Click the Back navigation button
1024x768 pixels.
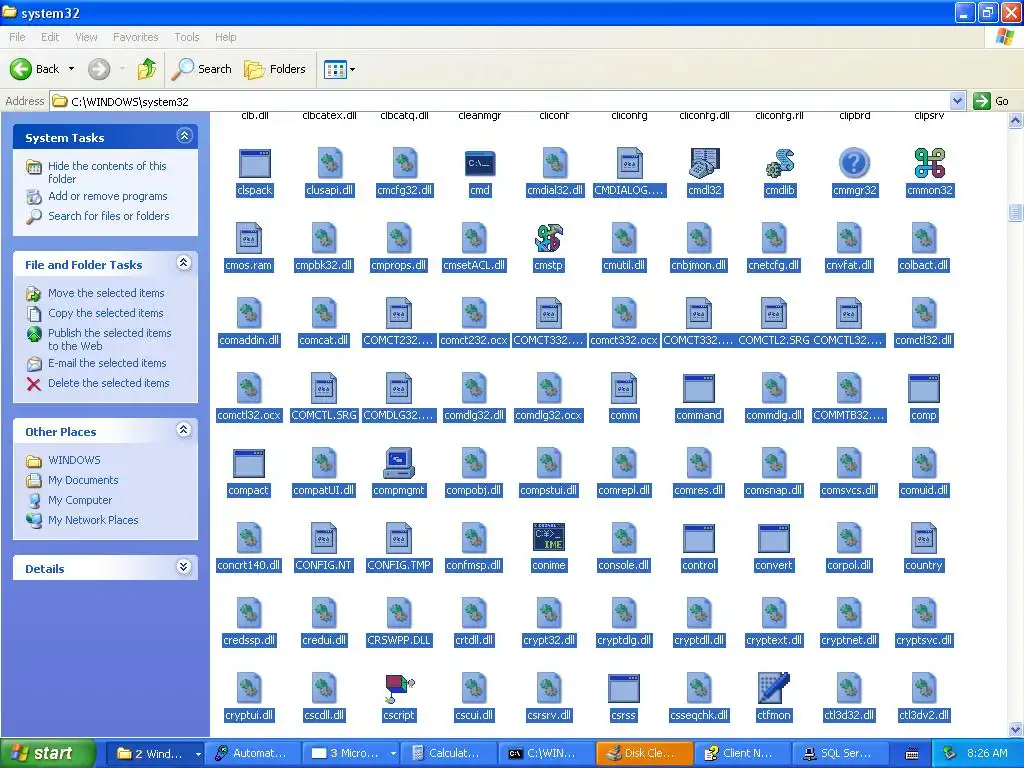pyautogui.click(x=36, y=69)
